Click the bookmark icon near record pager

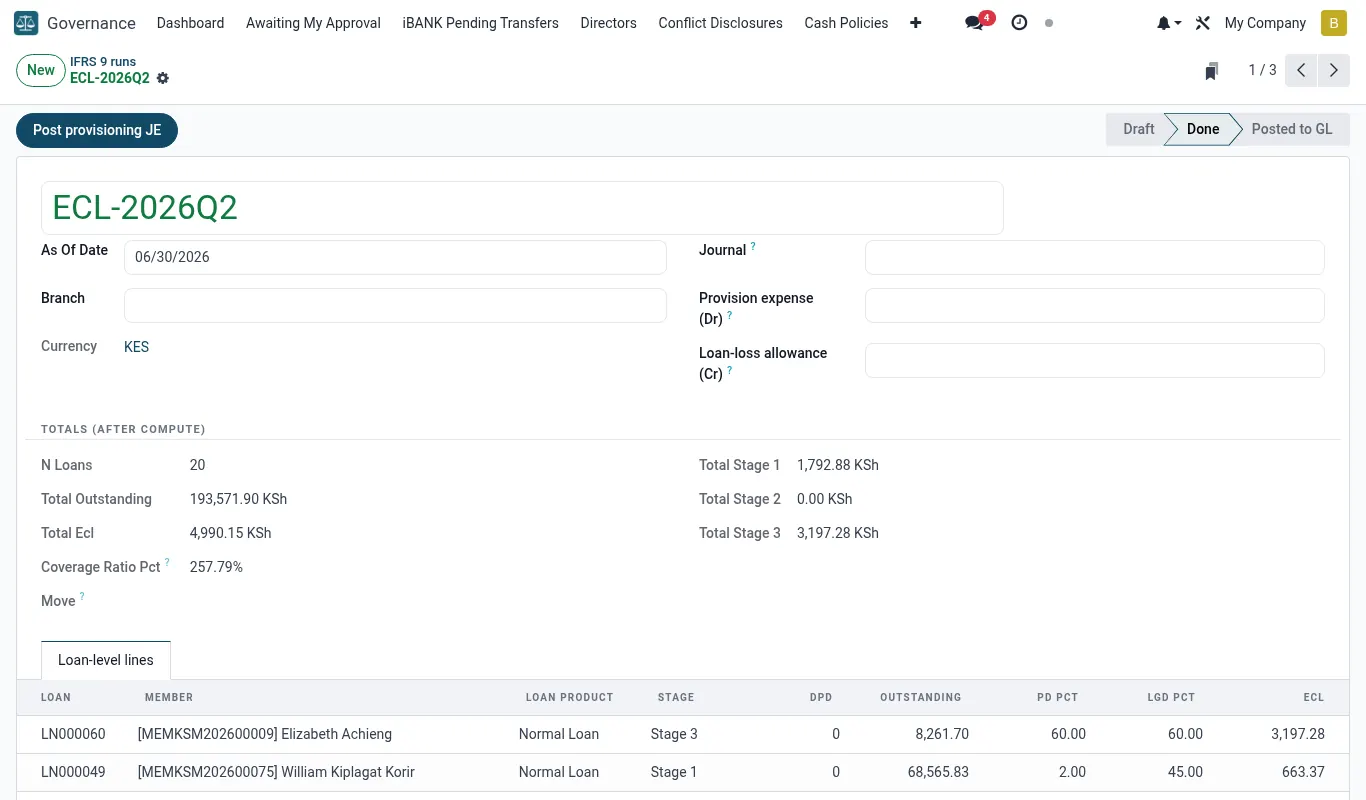pos(1212,70)
